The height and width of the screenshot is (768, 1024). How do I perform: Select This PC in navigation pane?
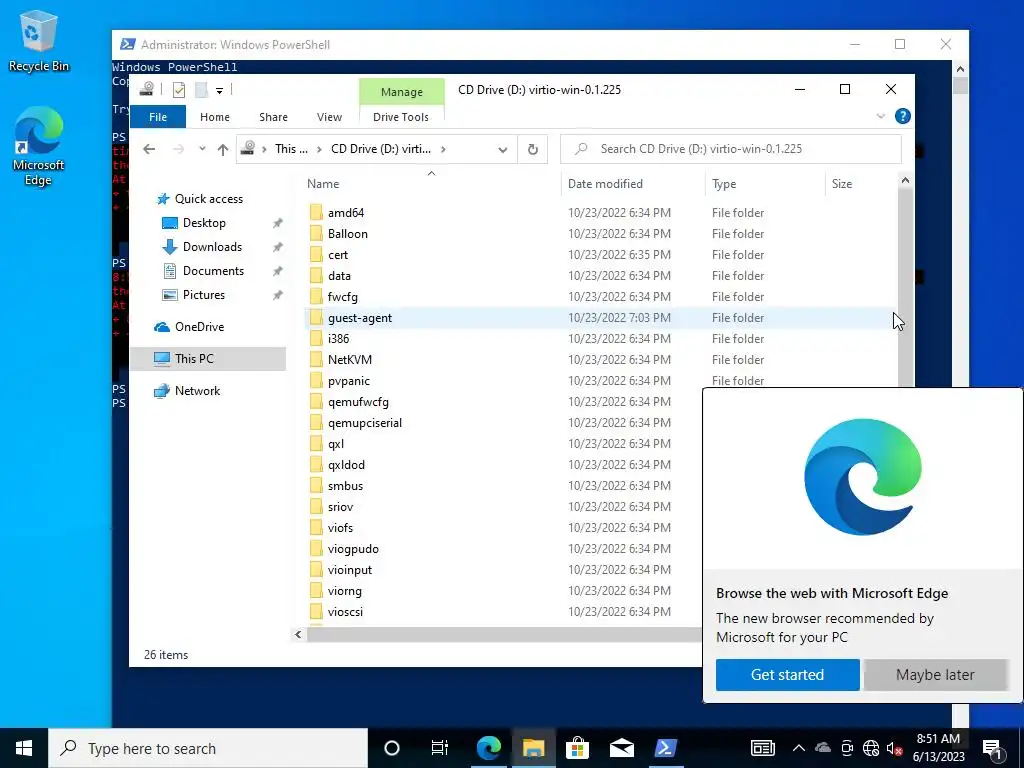pos(208,359)
